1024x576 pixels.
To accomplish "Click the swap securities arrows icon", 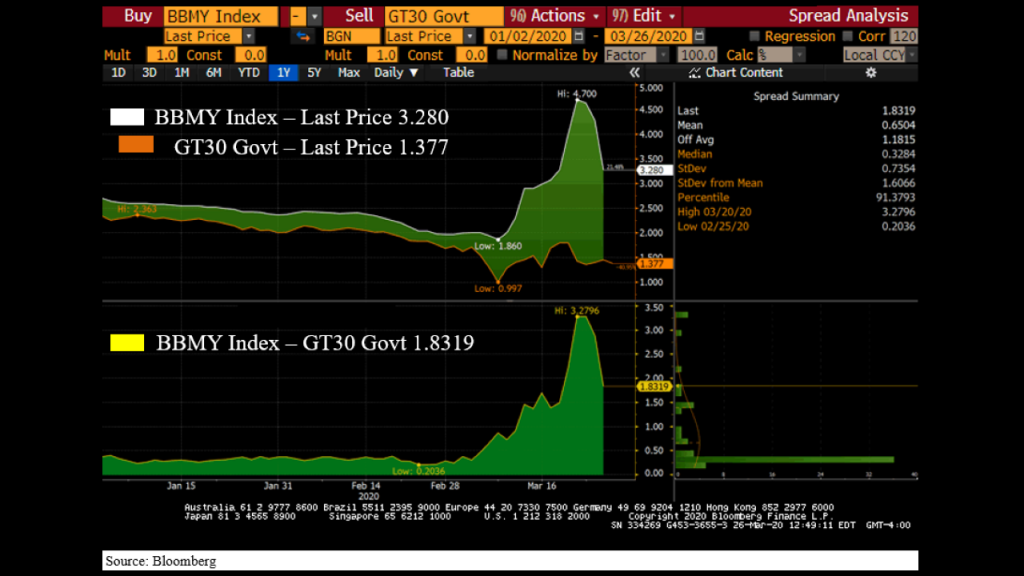I will click(303, 36).
